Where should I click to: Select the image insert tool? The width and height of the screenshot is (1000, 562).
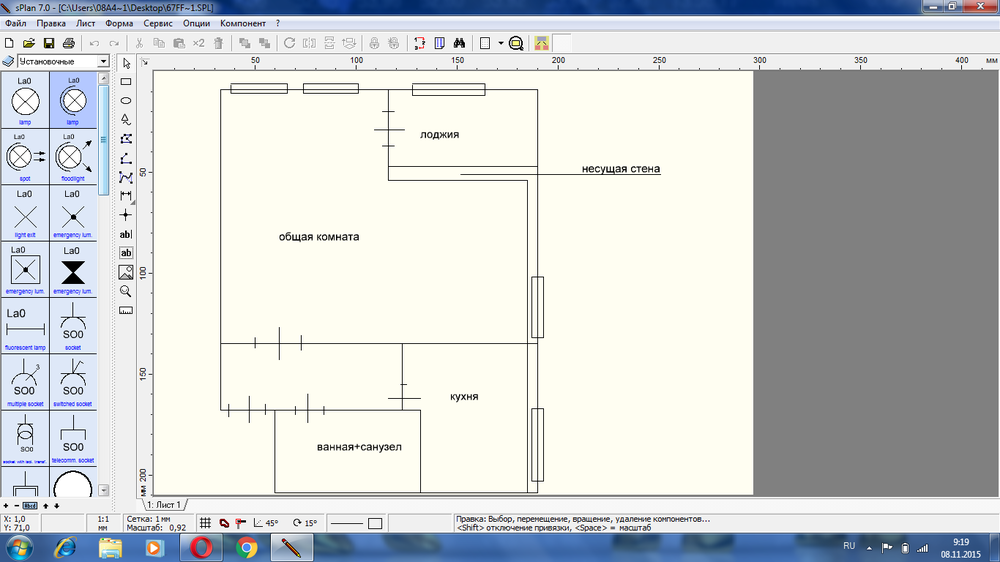126,272
